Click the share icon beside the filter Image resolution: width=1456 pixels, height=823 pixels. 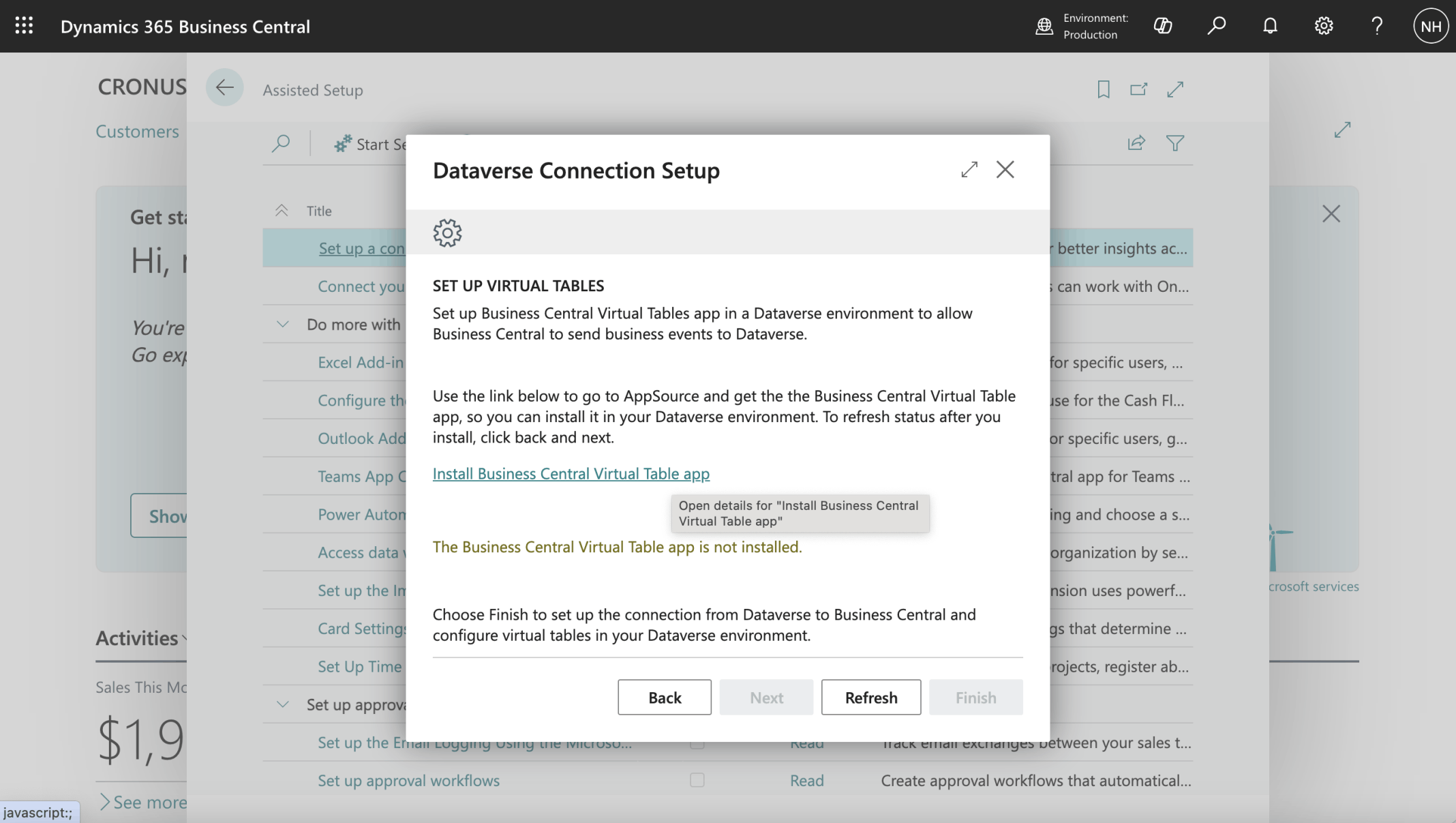pos(1136,143)
